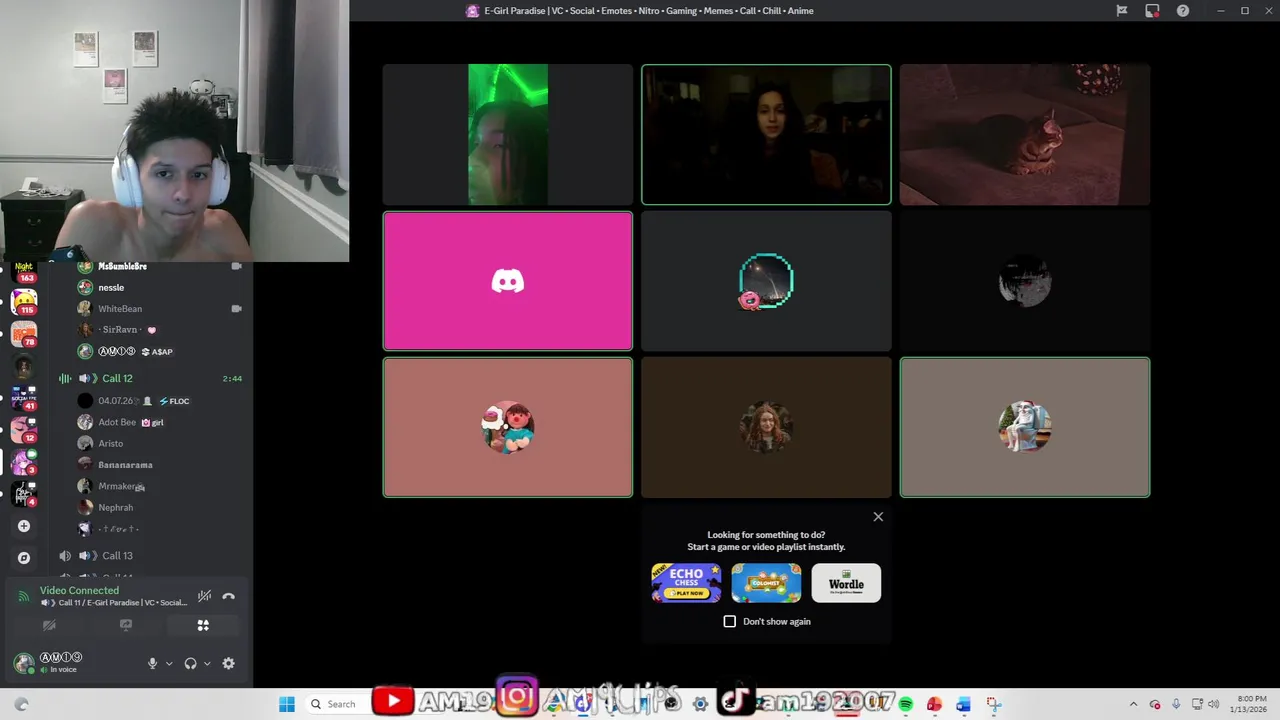Launch the Wordle activity
Viewport: 1280px width, 720px height.
(x=846, y=583)
